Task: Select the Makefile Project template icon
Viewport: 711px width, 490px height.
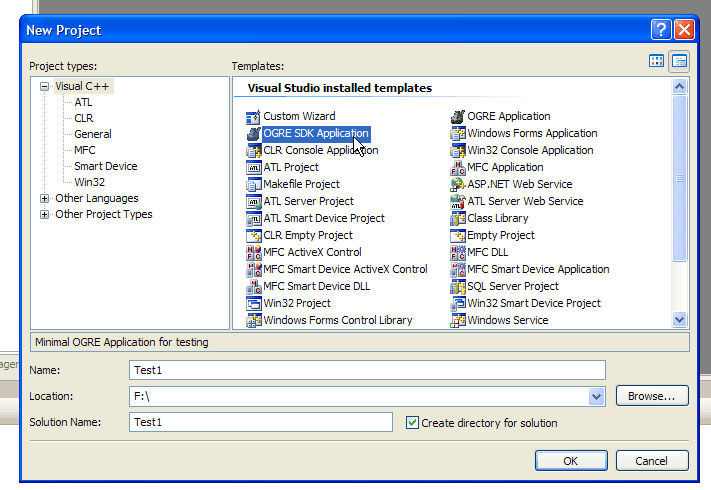Action: (253, 184)
